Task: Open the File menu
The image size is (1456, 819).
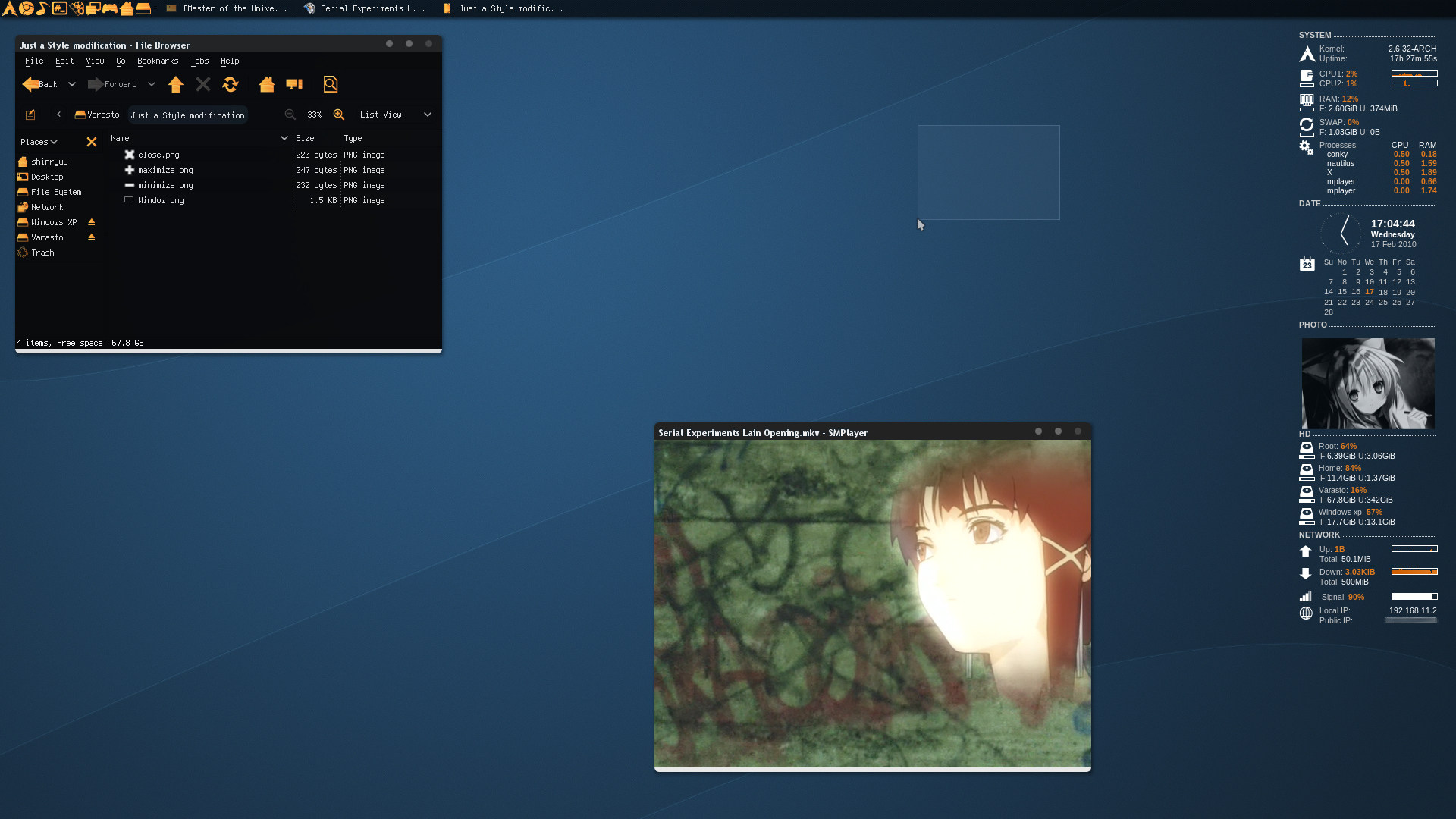Action: [34, 61]
